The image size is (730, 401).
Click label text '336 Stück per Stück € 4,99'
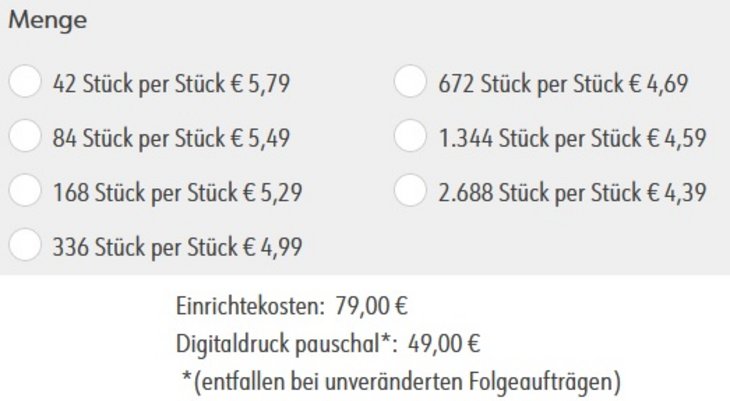tap(177, 247)
